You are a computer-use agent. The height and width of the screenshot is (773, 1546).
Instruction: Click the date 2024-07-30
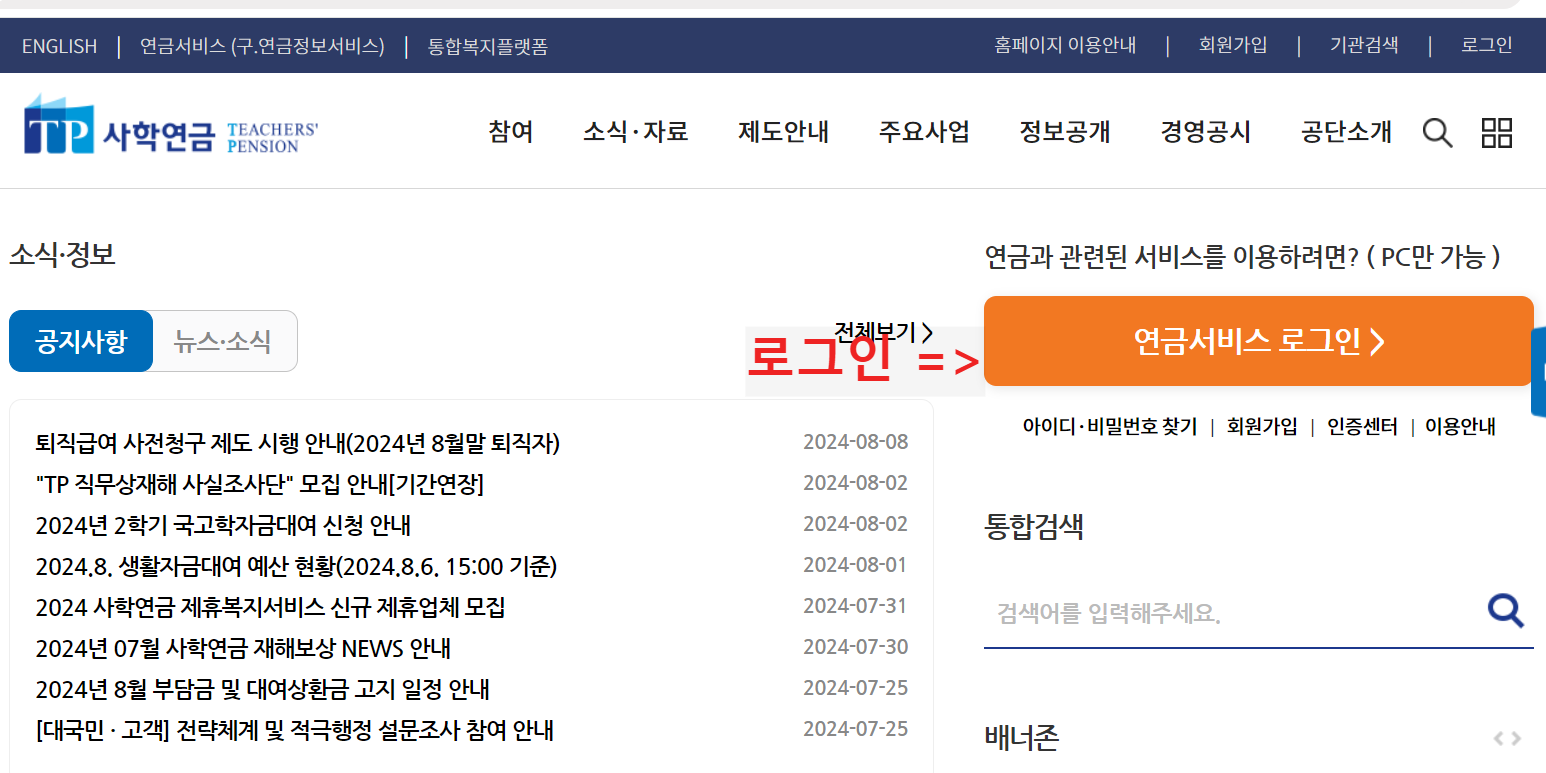click(x=856, y=647)
